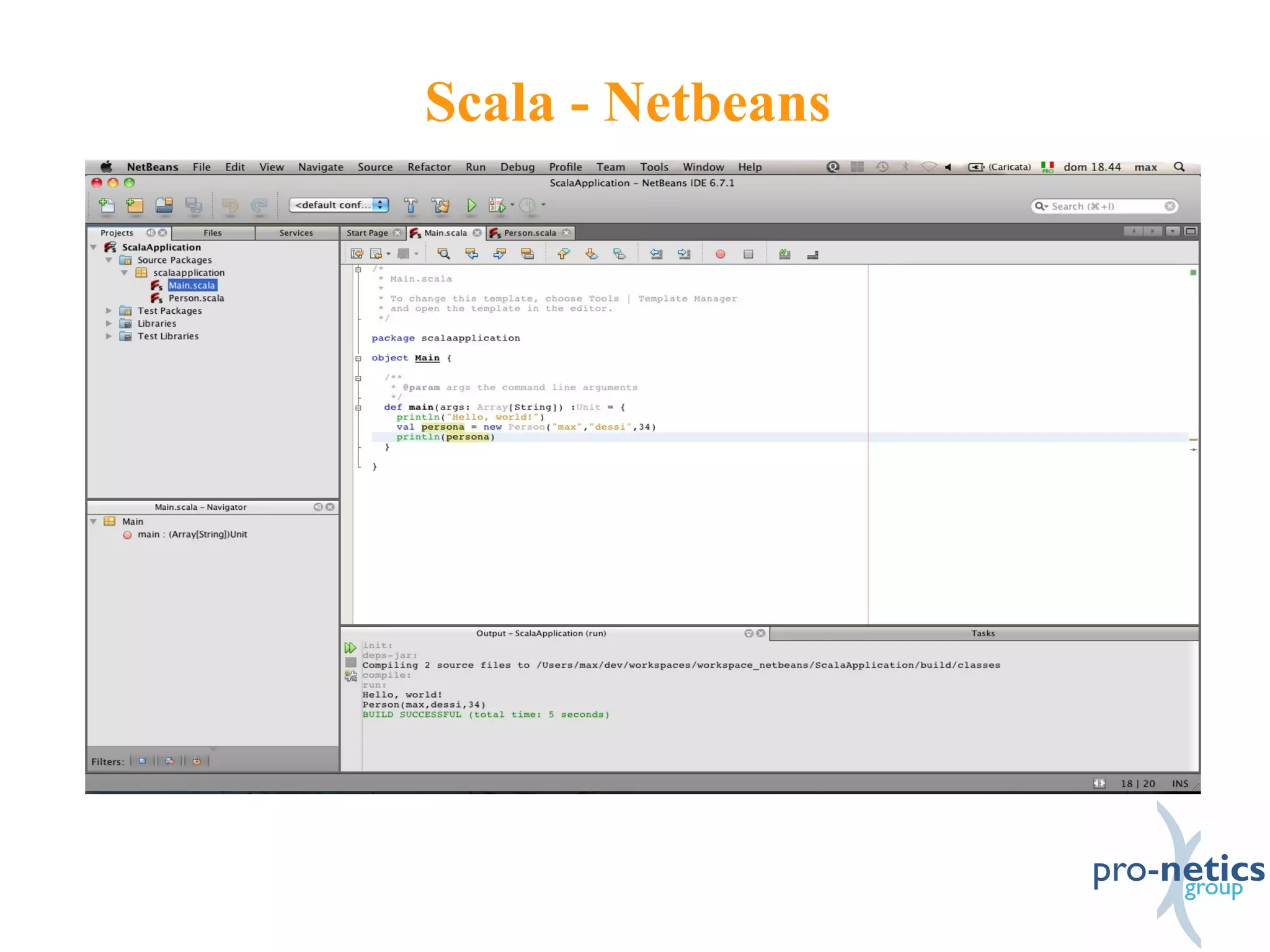The width and height of the screenshot is (1270, 952).
Task: Open Debug Main Project dropdown arrow
Action: tap(512, 205)
